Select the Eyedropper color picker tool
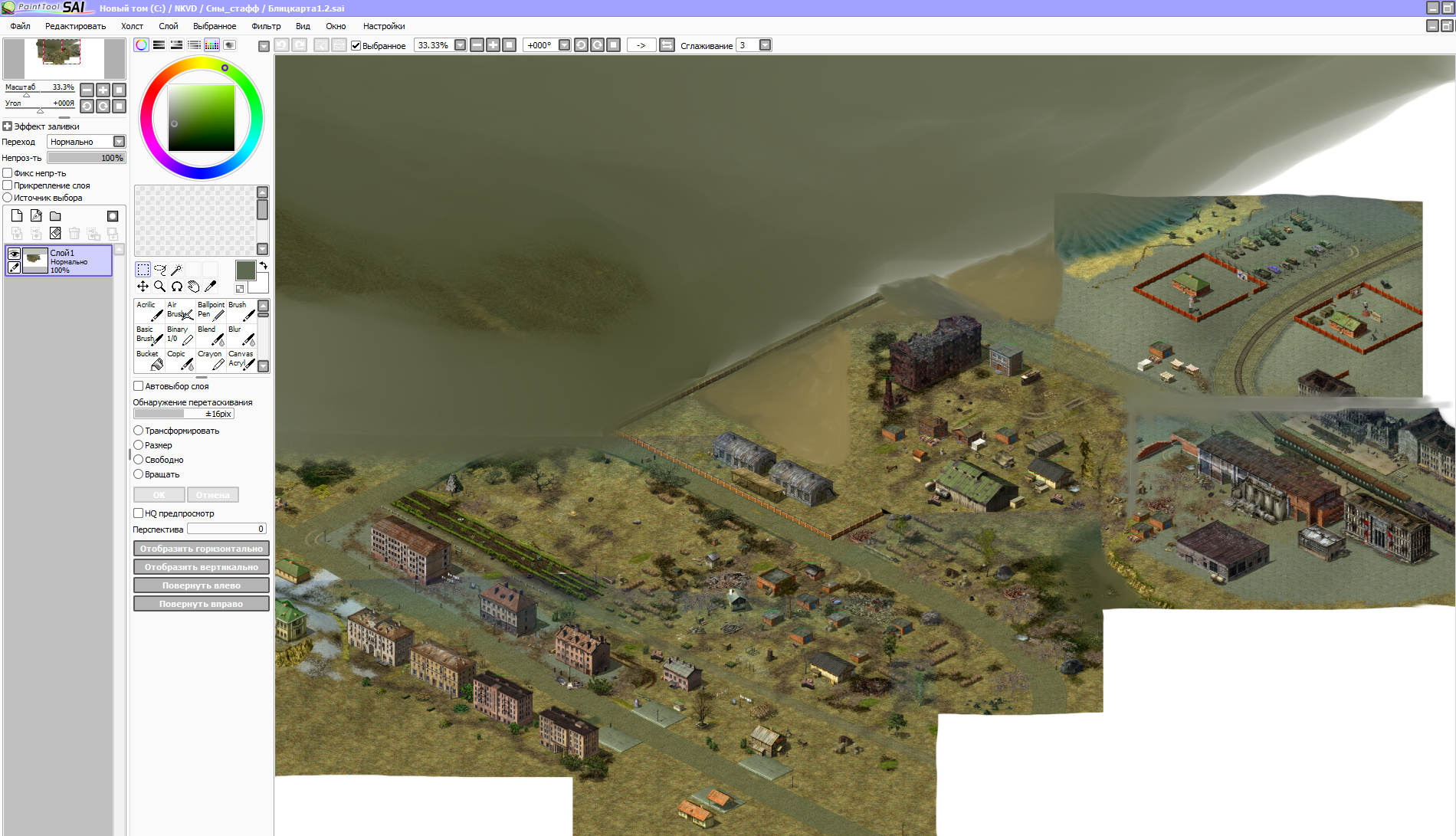This screenshot has width=1456, height=836. pos(211,287)
